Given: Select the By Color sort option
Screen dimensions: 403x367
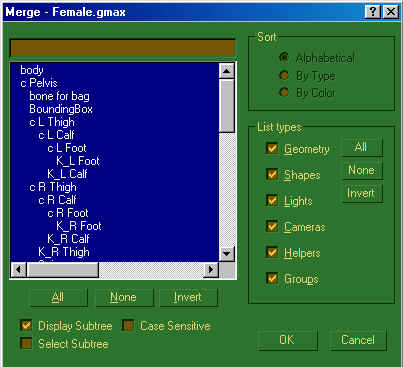Looking at the screenshot, I should tap(284, 92).
